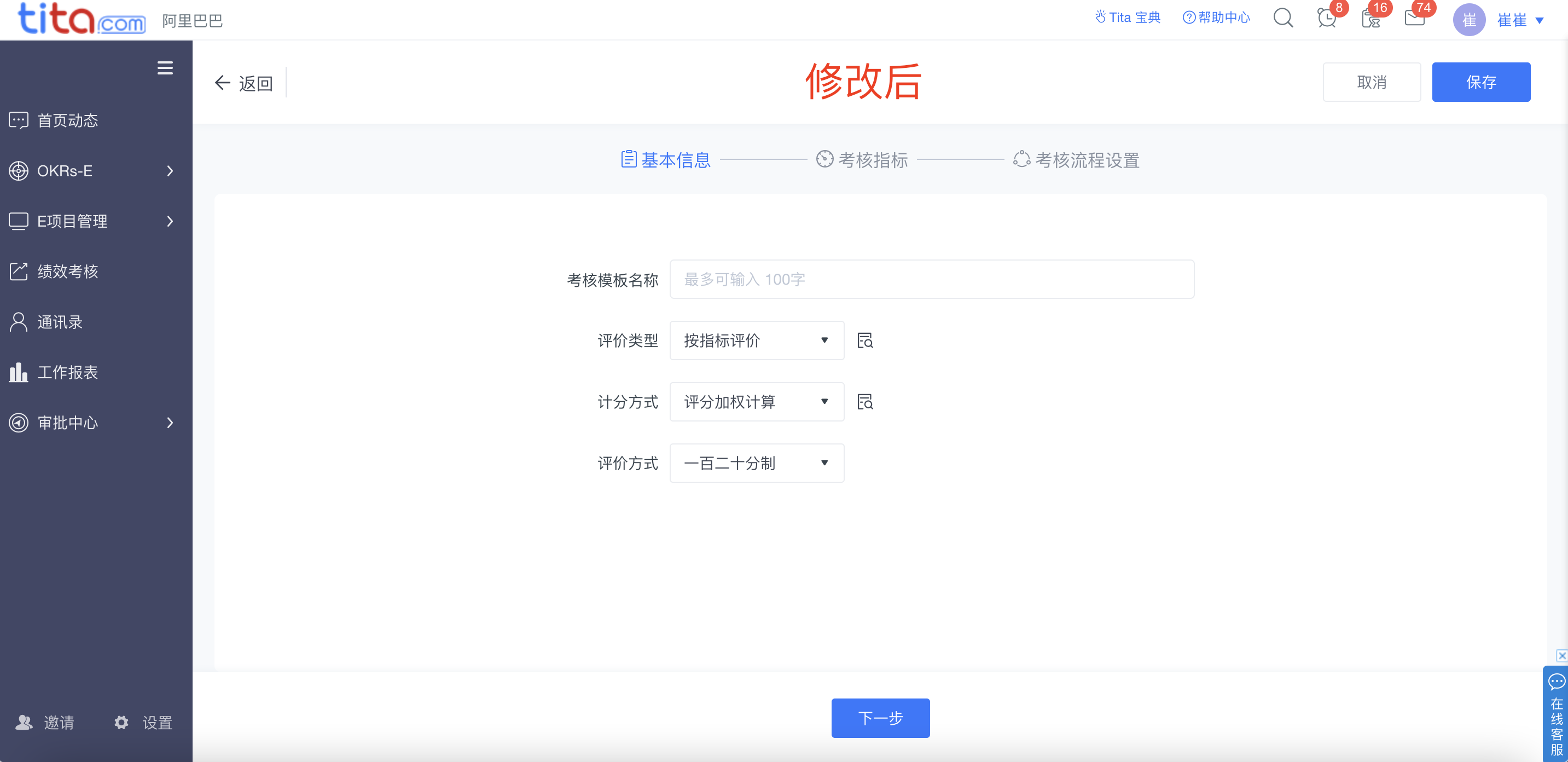The width and height of the screenshot is (1568, 762).
Task: Open the 评价类型 dropdown 按指标评价
Action: coord(757,340)
